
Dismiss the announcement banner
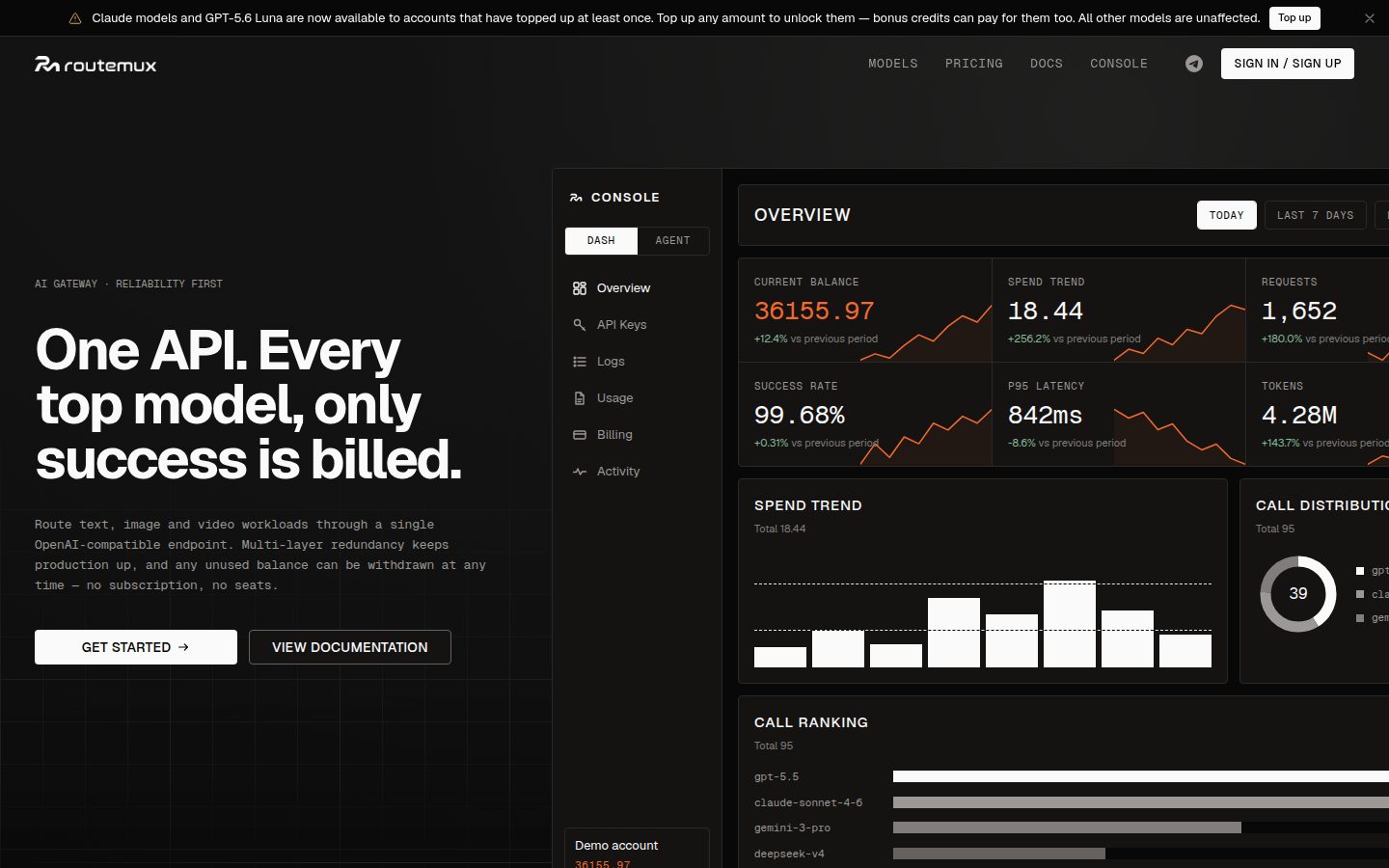click(1370, 18)
